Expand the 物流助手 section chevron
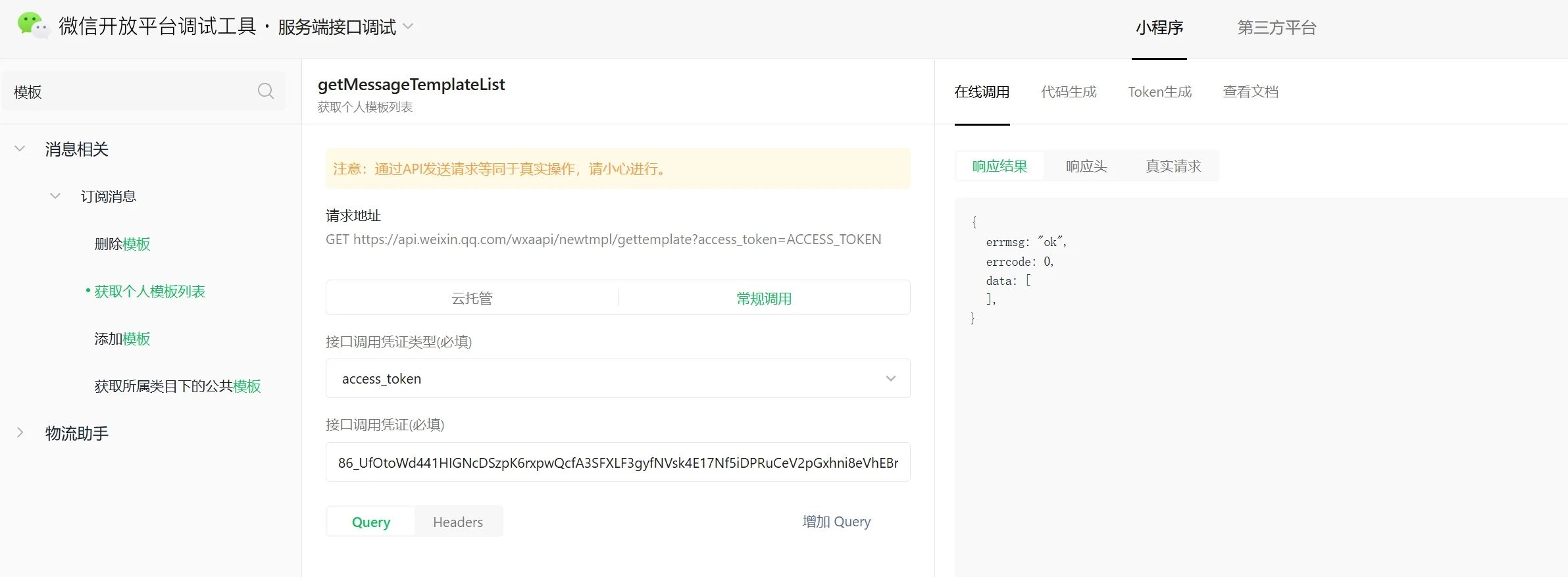This screenshot has width=1568, height=577. coord(20,433)
